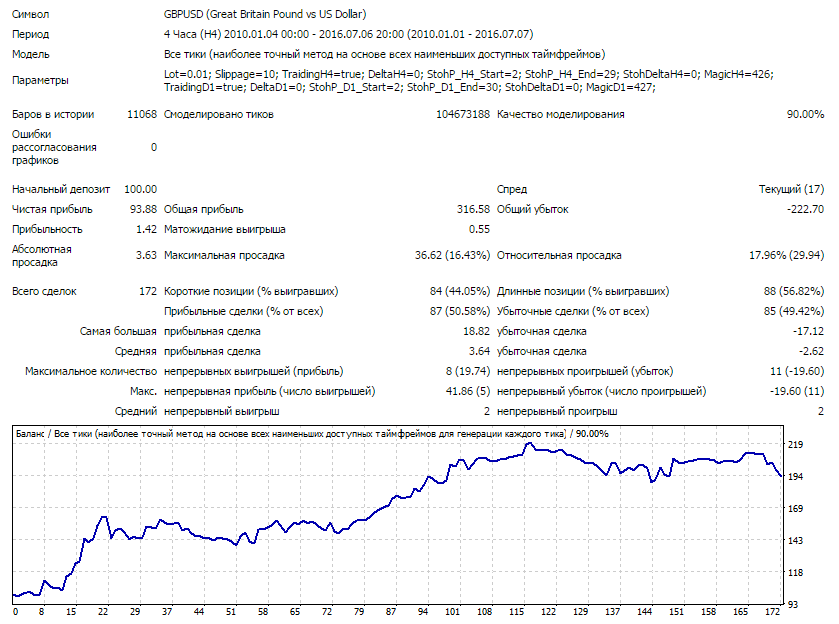Click the 'Начальный депозит' label
This screenshot has height=624, width=839.
(61, 189)
